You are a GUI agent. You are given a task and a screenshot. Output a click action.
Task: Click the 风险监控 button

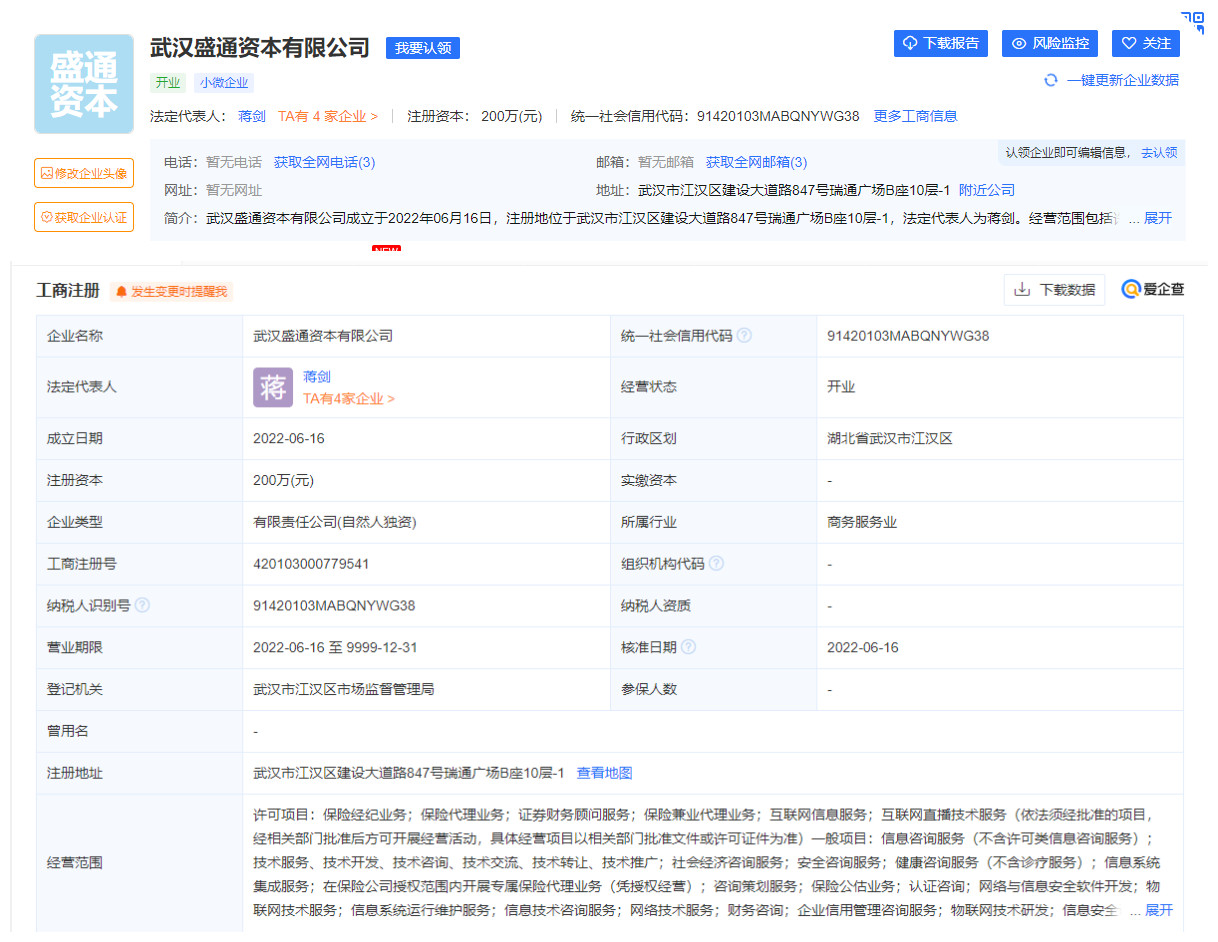[x=1050, y=44]
